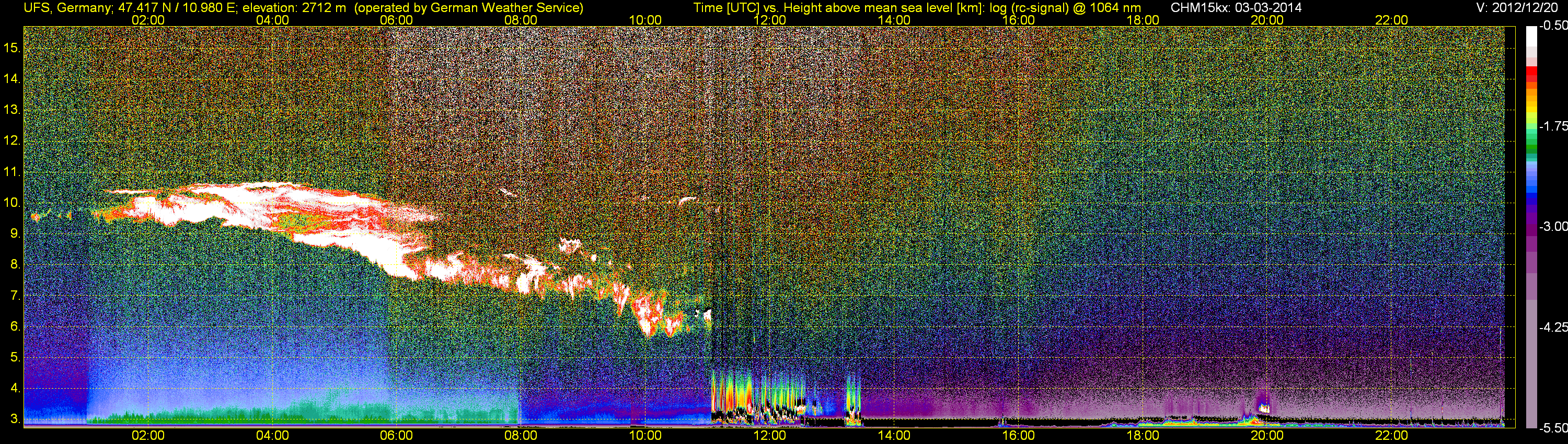Pick the "4." height tick label

[16, 388]
